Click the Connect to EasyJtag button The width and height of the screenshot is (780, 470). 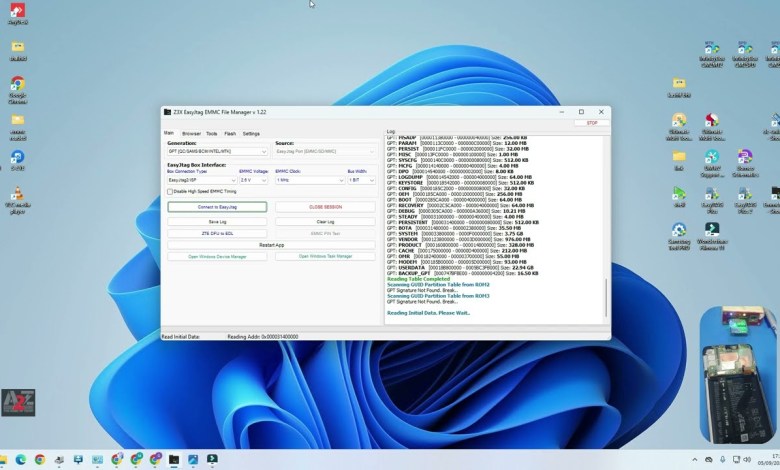217,207
